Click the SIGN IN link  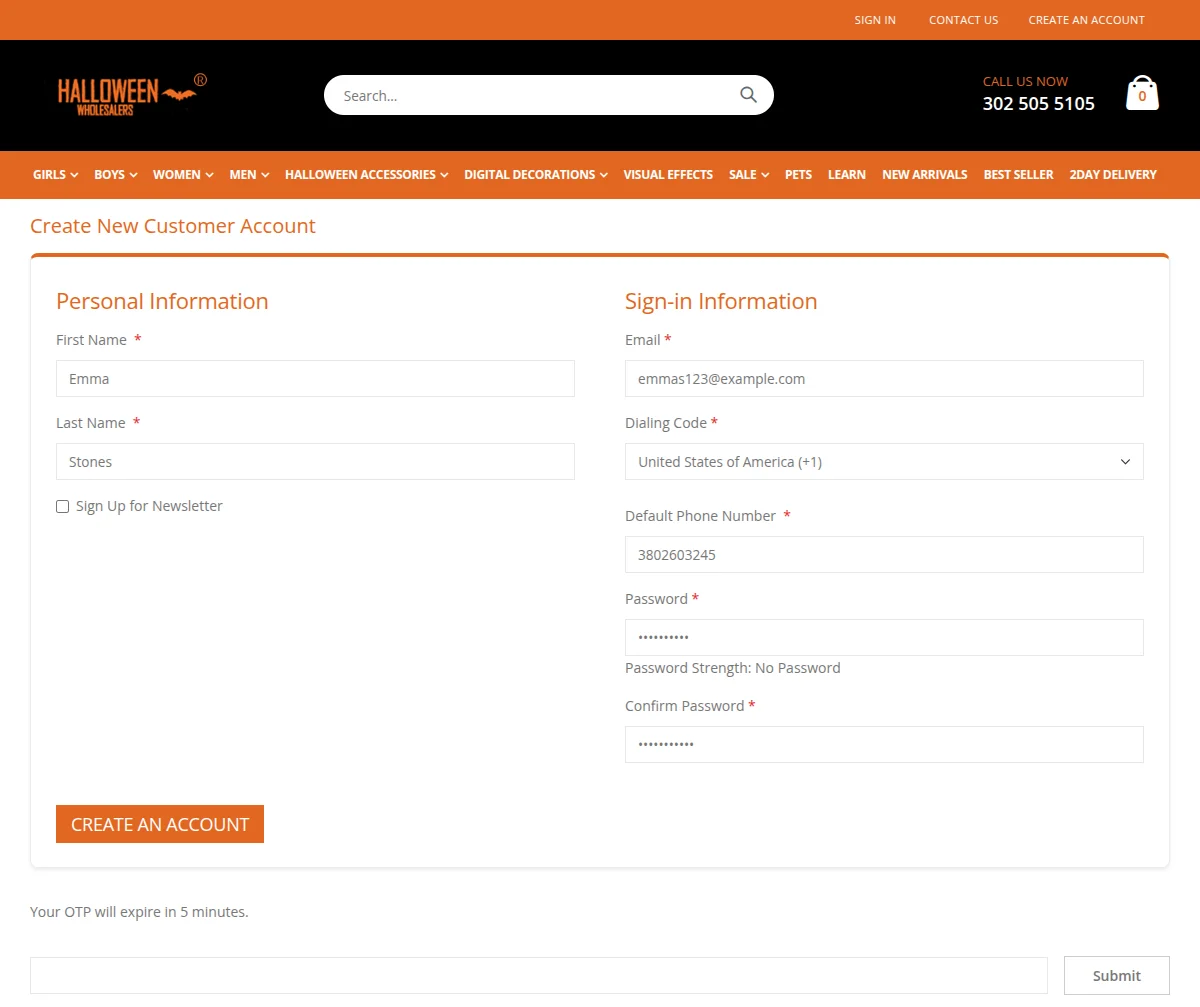pos(875,19)
